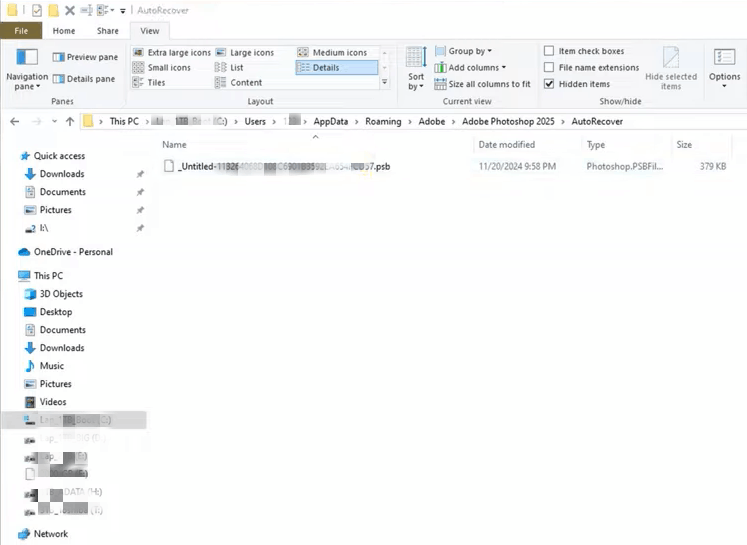Sort by the Size column header
The height and width of the screenshot is (545, 747).
[684, 145]
